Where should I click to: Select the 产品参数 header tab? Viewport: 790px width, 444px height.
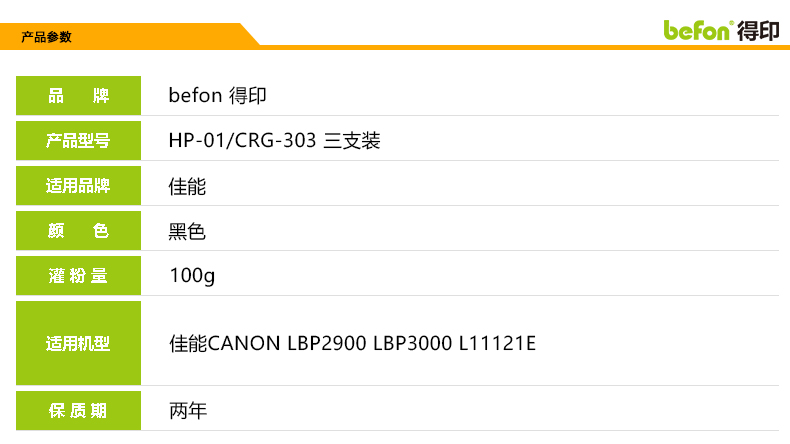coord(47,37)
